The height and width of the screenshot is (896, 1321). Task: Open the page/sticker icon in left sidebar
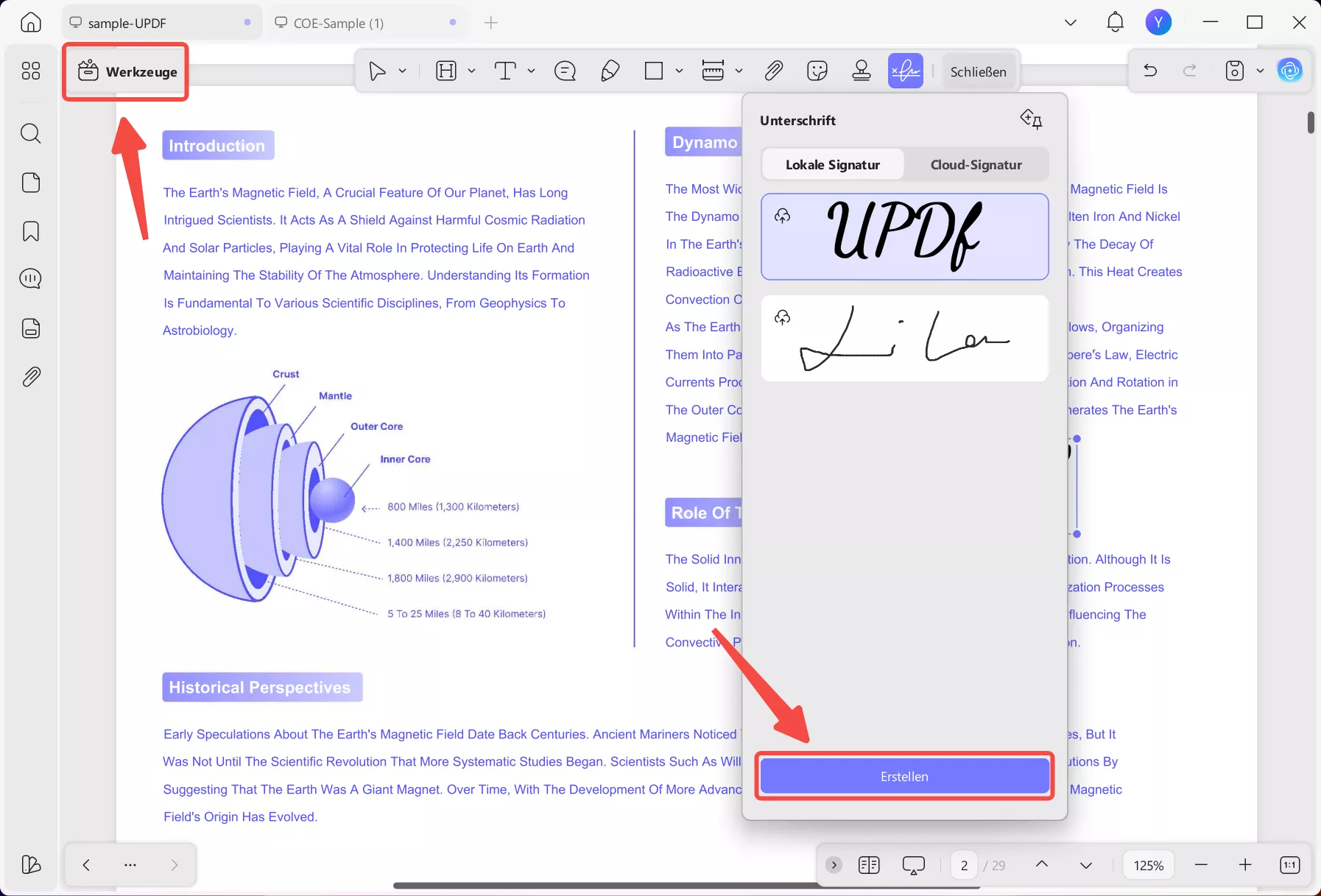(x=31, y=183)
